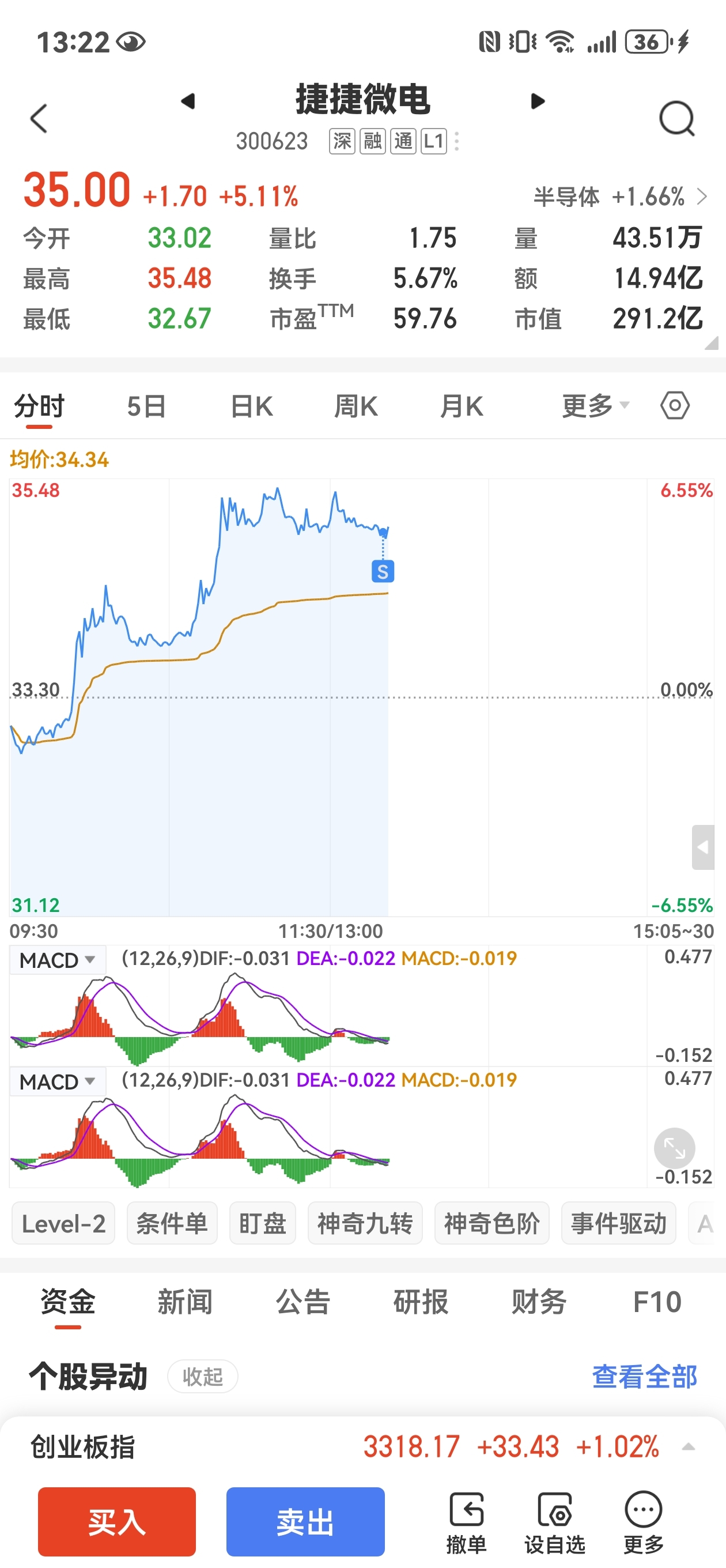Tap the 撤单 cancel order icon
Screen dimensions: 726x1568
point(466,1521)
